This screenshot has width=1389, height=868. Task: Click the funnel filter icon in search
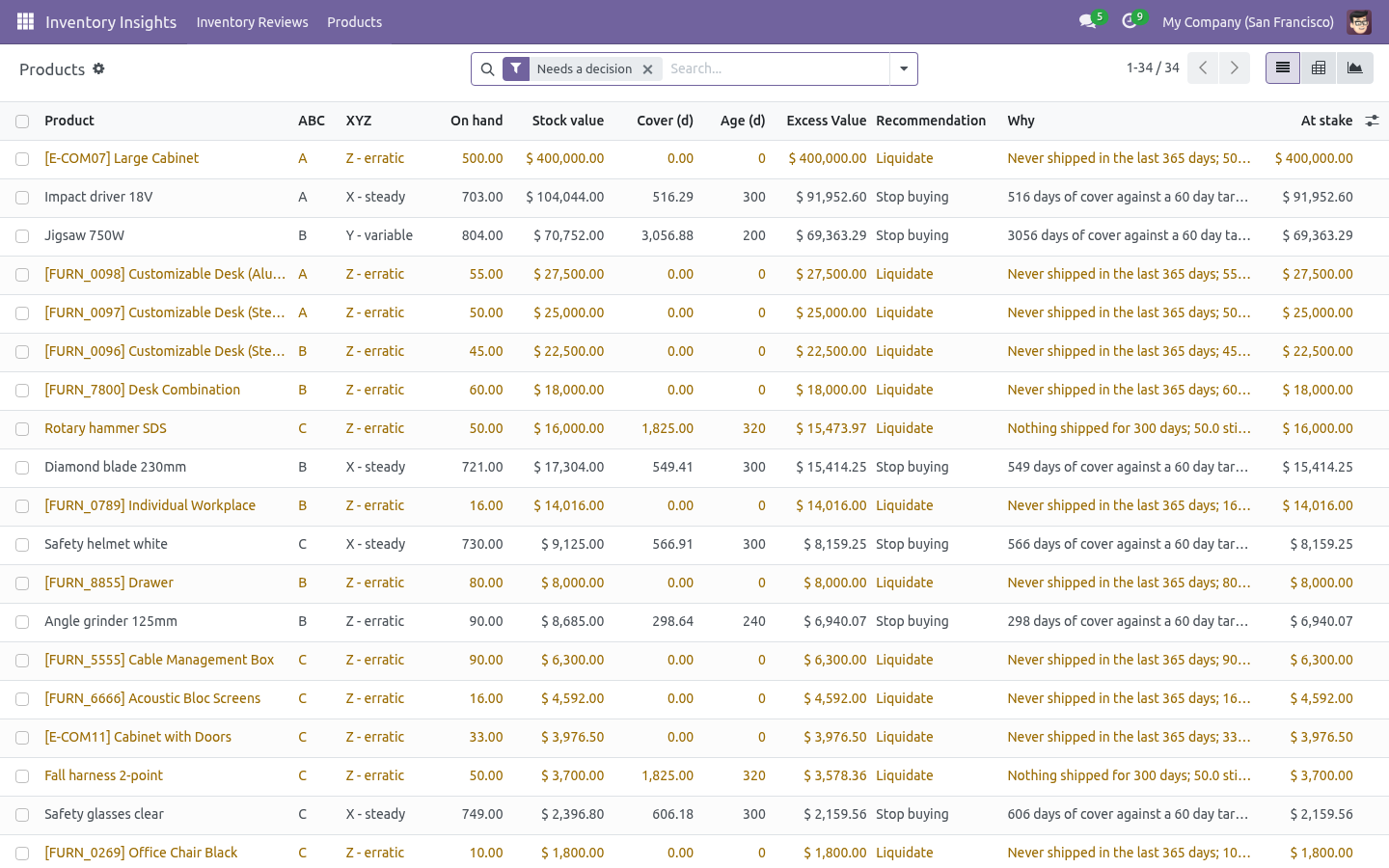point(516,68)
